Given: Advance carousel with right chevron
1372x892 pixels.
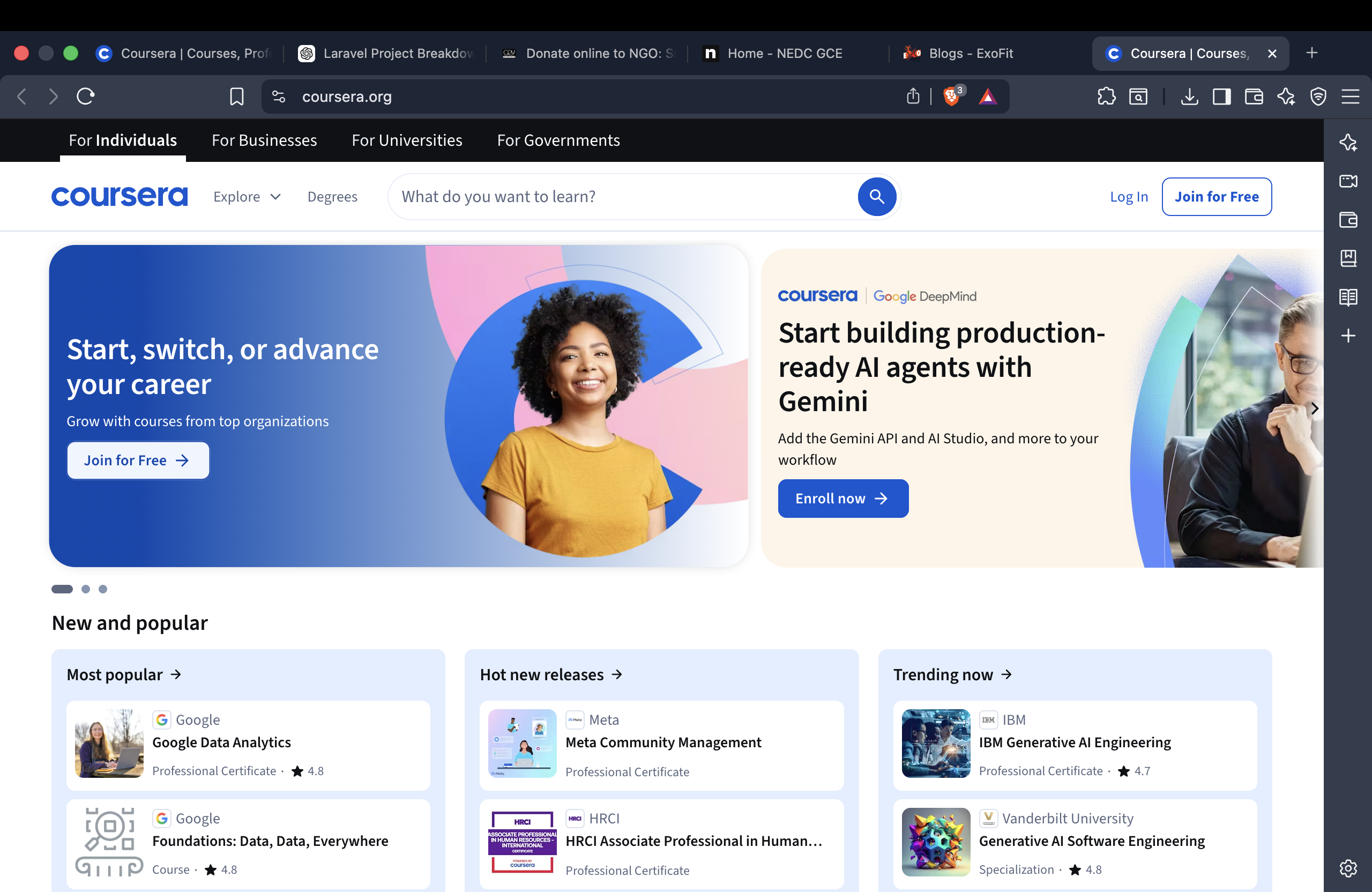Looking at the screenshot, I should click(1314, 408).
